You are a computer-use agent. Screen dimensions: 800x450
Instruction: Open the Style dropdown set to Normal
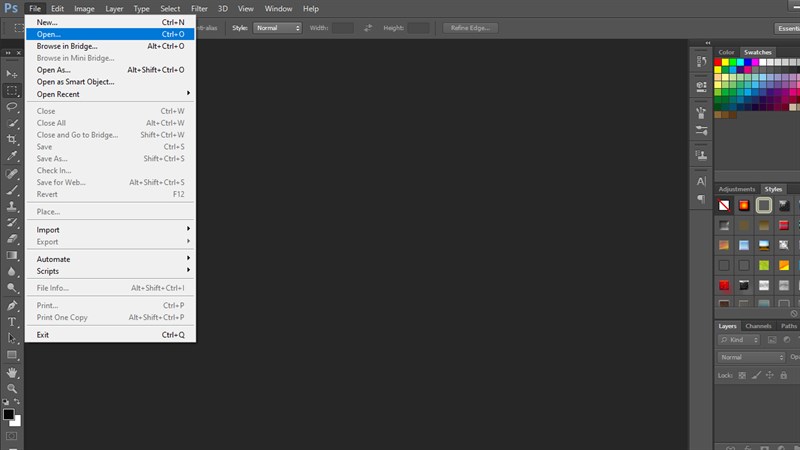pos(278,28)
